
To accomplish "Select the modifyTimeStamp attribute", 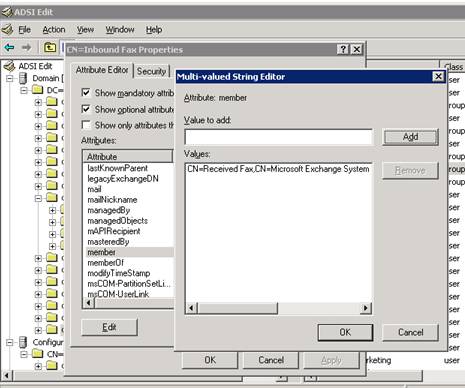I will pos(118,273).
